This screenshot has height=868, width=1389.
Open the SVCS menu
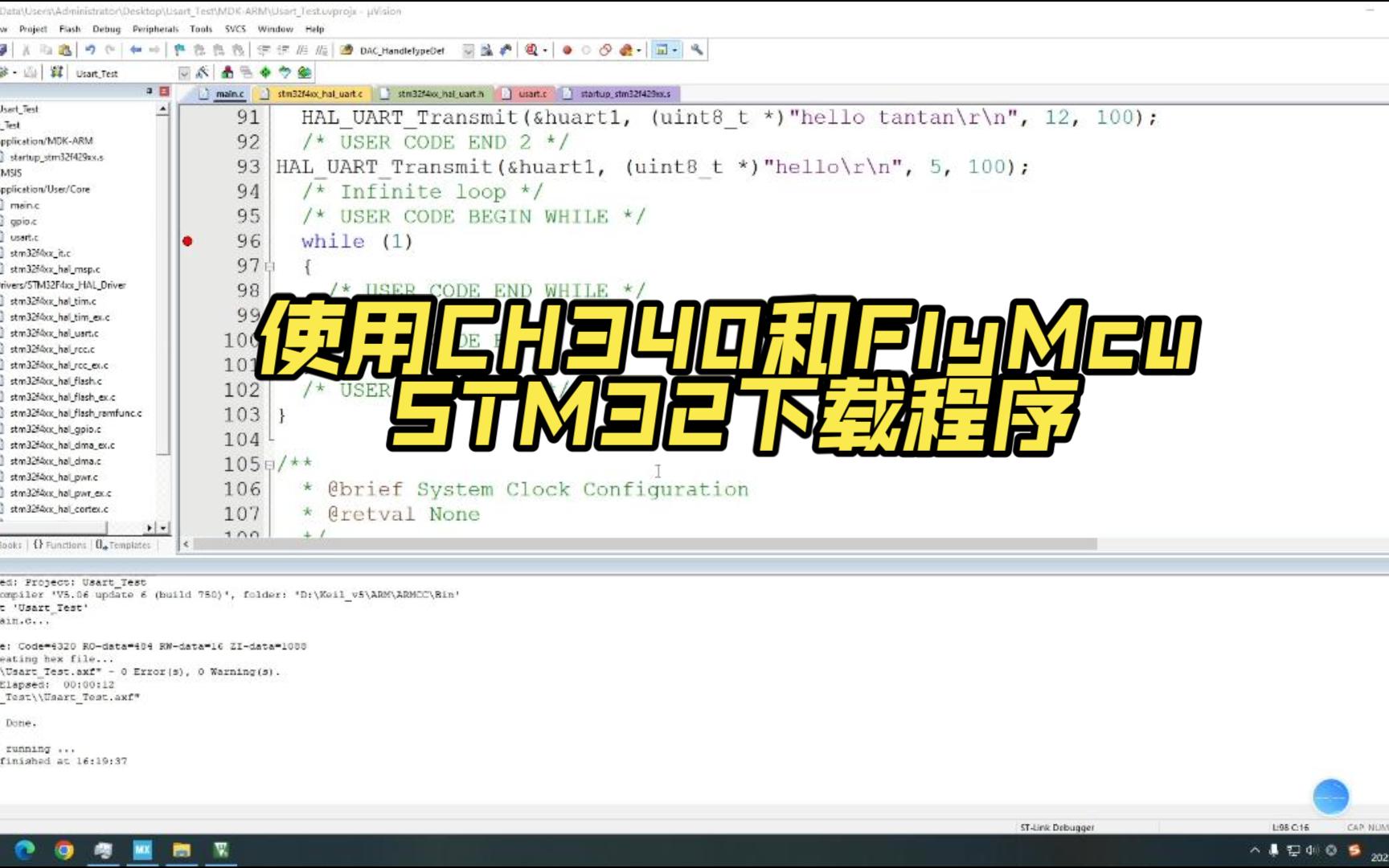tap(236, 29)
